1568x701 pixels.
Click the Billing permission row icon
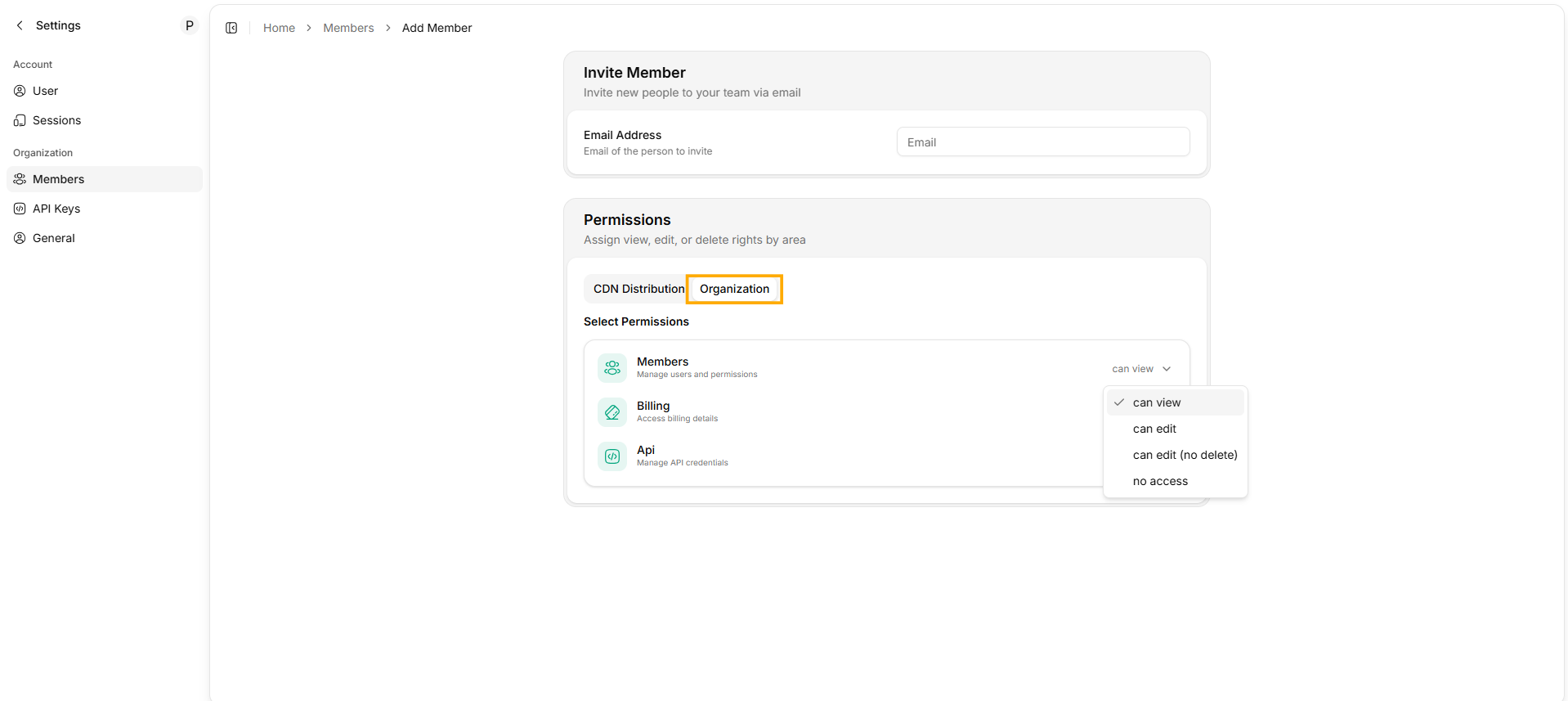tap(612, 412)
